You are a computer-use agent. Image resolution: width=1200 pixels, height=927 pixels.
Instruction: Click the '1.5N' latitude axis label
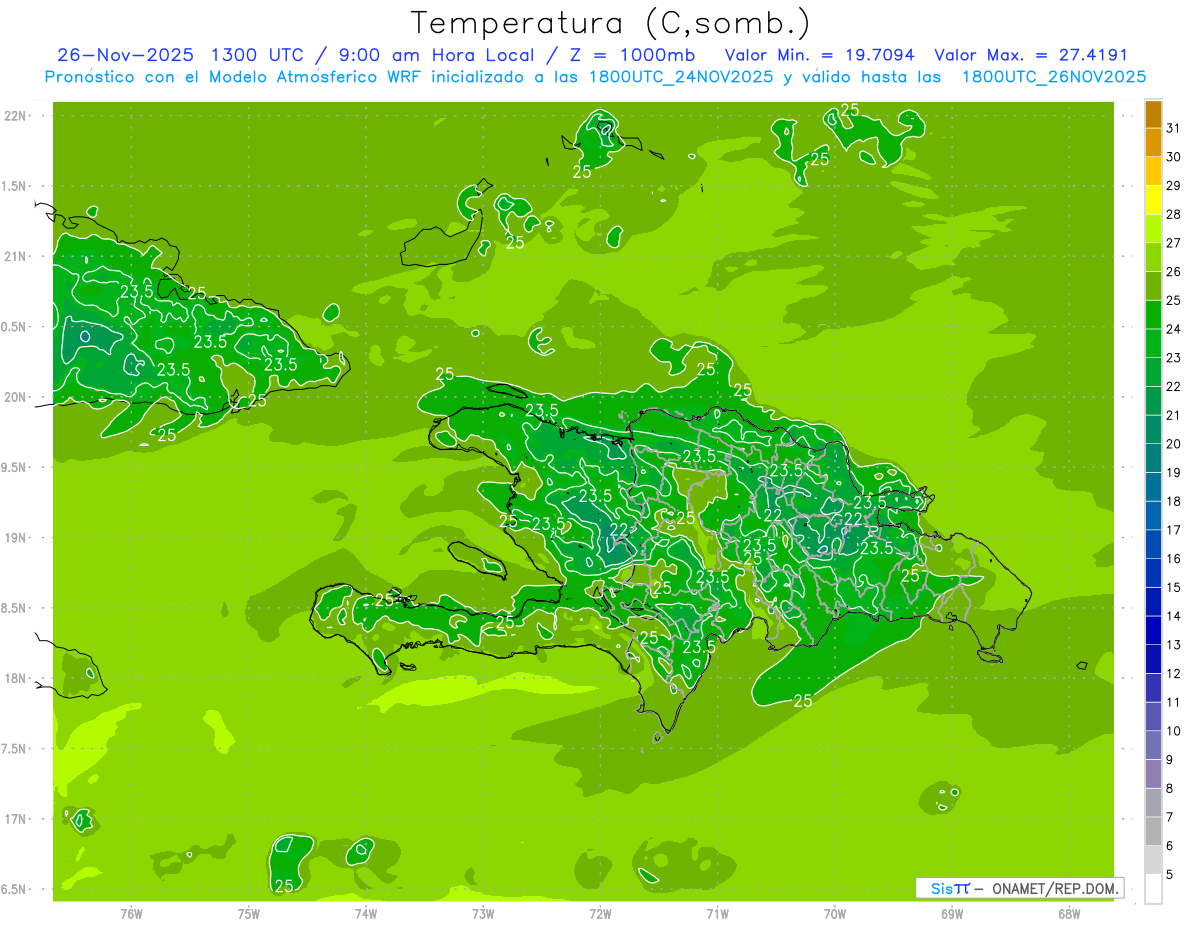16,186
